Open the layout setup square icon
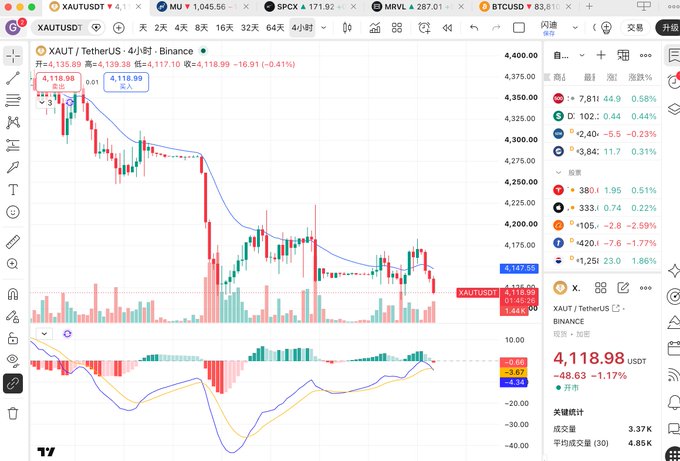 pyautogui.click(x=519, y=28)
